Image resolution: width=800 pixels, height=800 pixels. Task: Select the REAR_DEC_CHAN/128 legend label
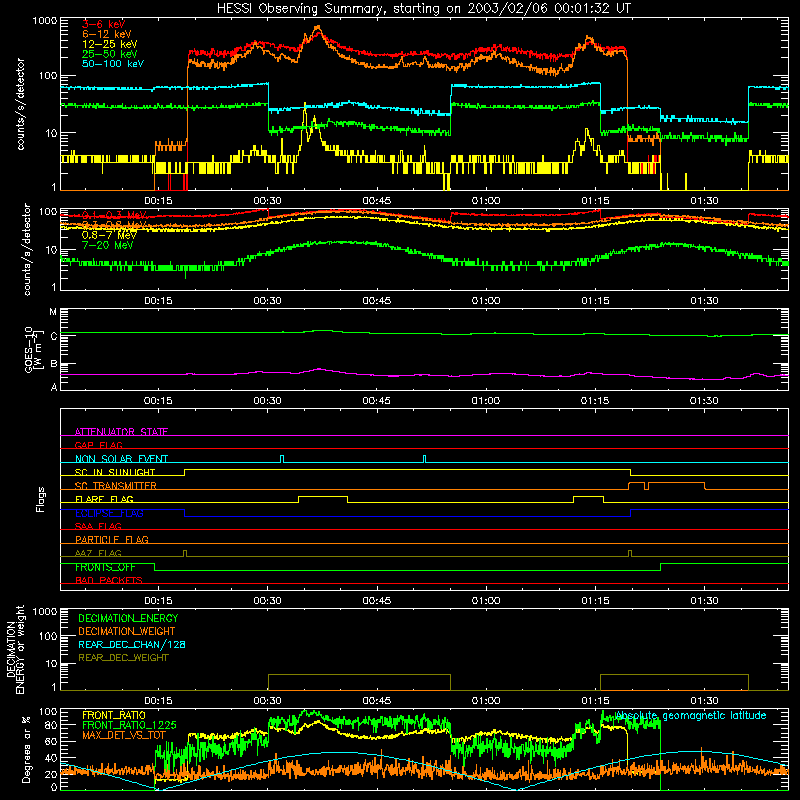tap(132, 644)
